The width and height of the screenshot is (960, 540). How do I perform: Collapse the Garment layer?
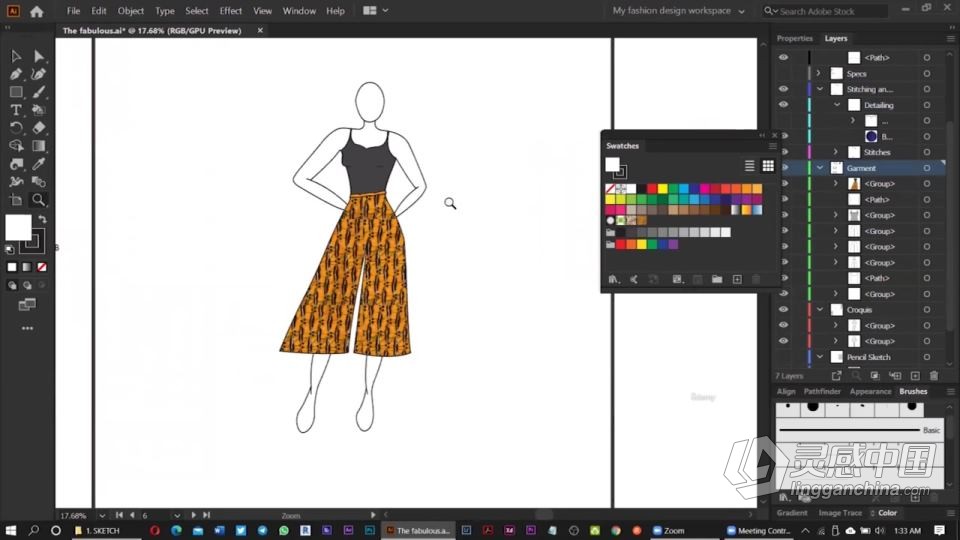pyautogui.click(x=820, y=168)
